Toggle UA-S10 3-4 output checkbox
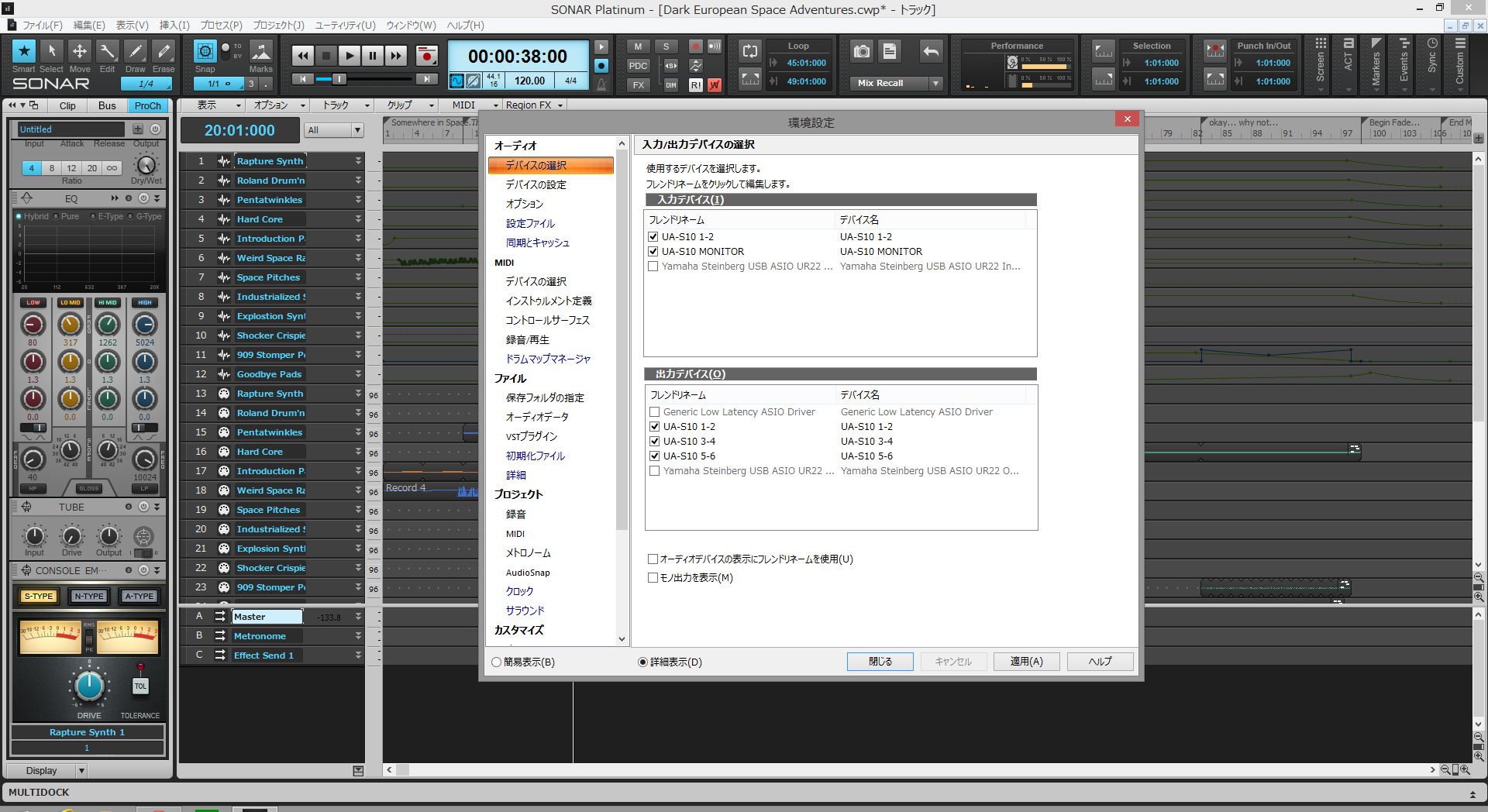 [655, 442]
